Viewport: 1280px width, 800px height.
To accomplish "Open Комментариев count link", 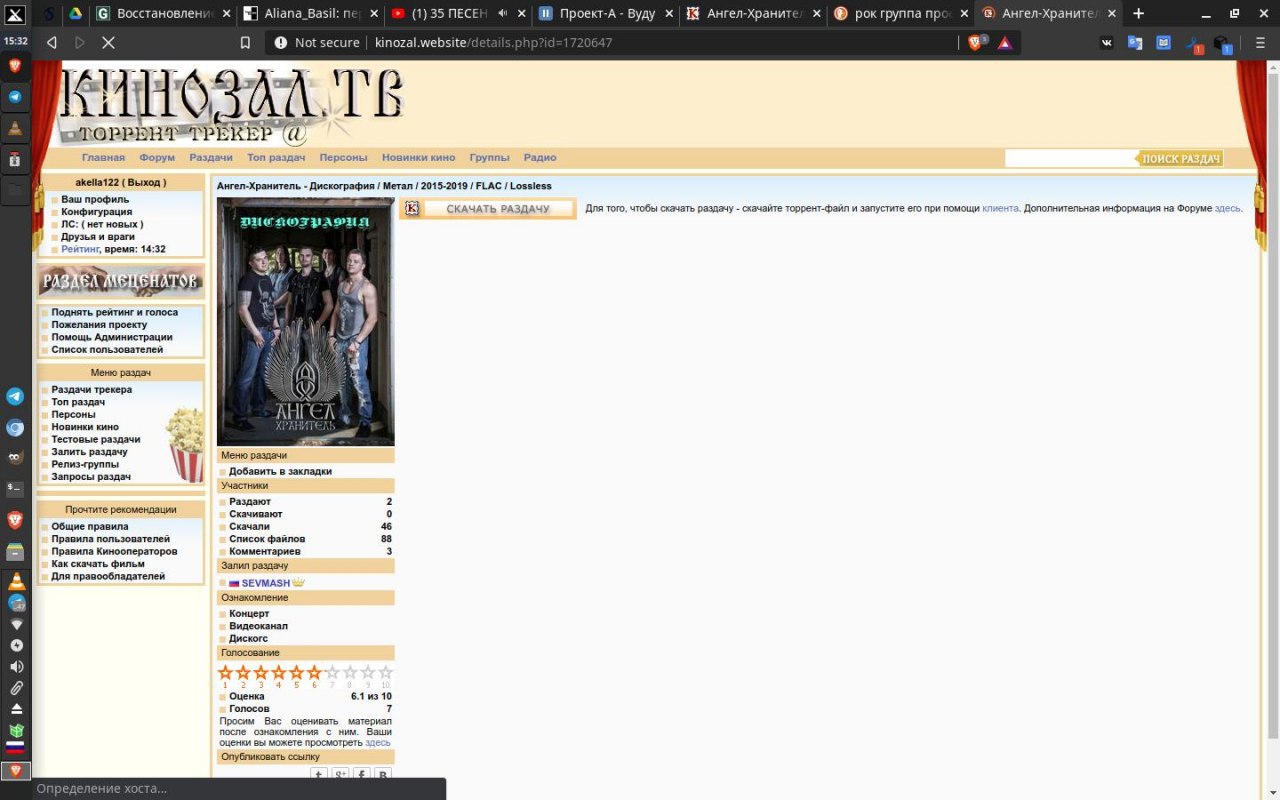I will [x=265, y=552].
